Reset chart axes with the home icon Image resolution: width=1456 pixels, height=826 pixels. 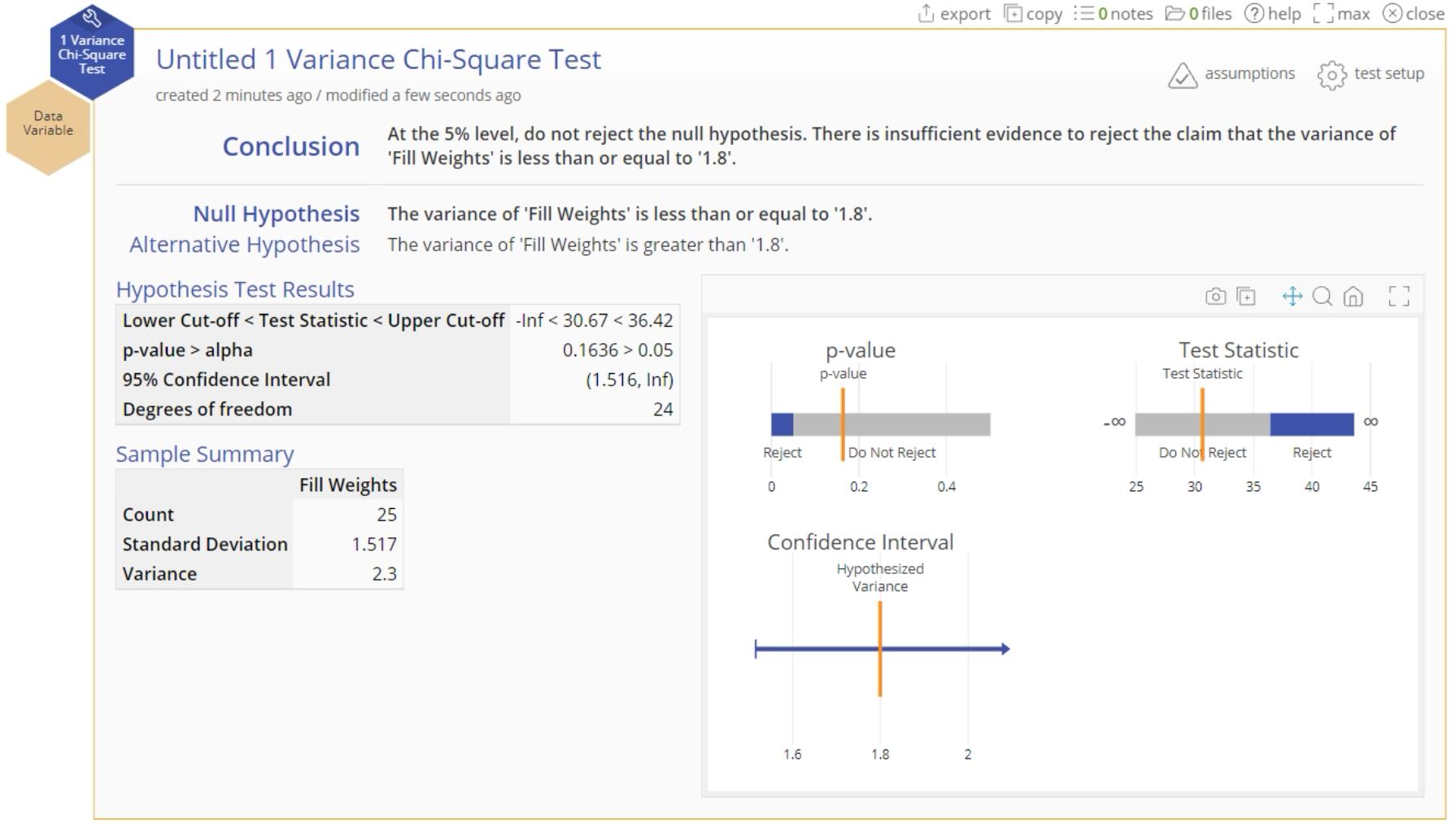tap(1353, 297)
